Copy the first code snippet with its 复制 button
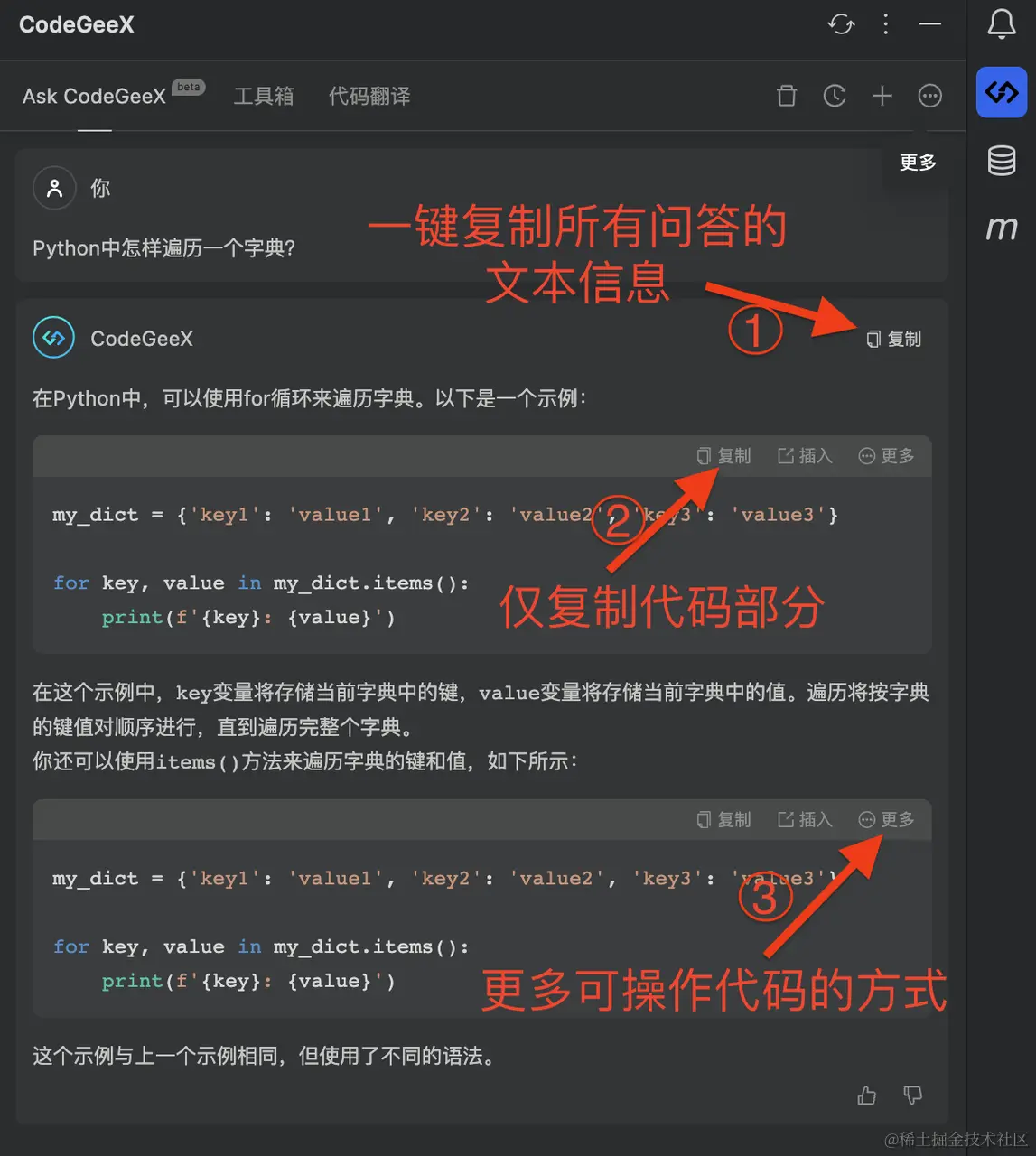Viewport: 1036px width, 1156px height. (723, 456)
